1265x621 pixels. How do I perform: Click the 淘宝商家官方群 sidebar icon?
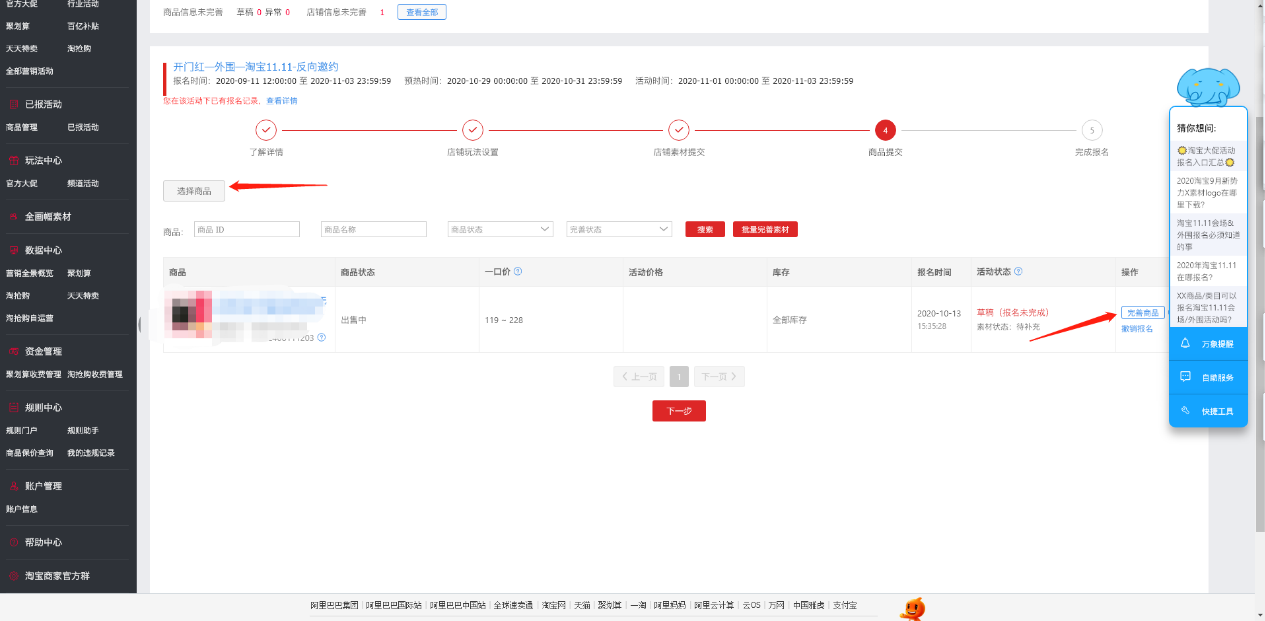[x=13, y=576]
